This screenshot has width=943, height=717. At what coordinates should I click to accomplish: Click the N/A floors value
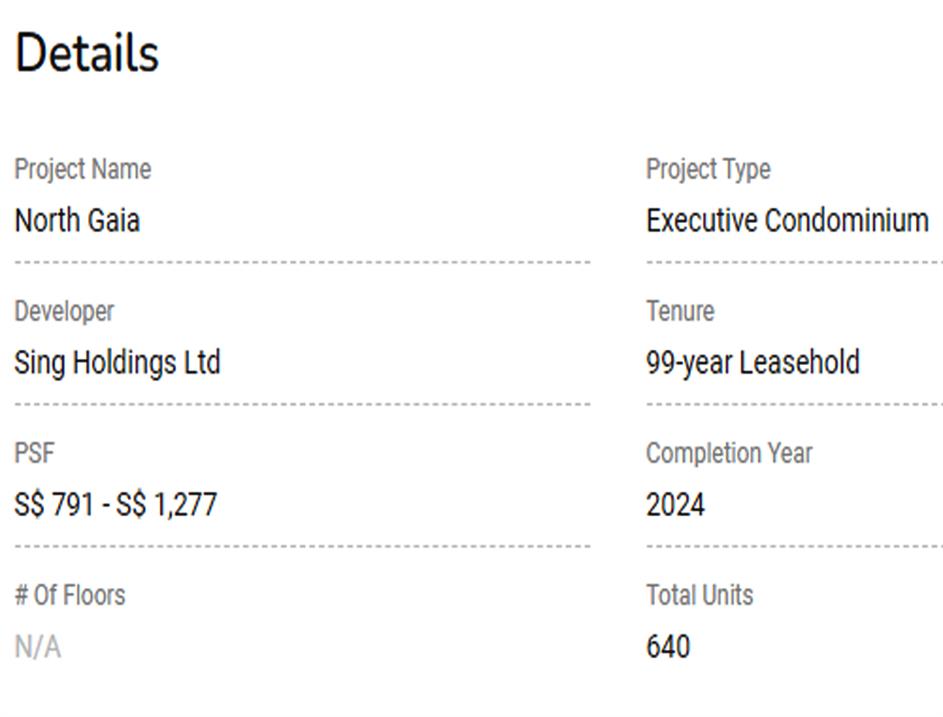38,647
